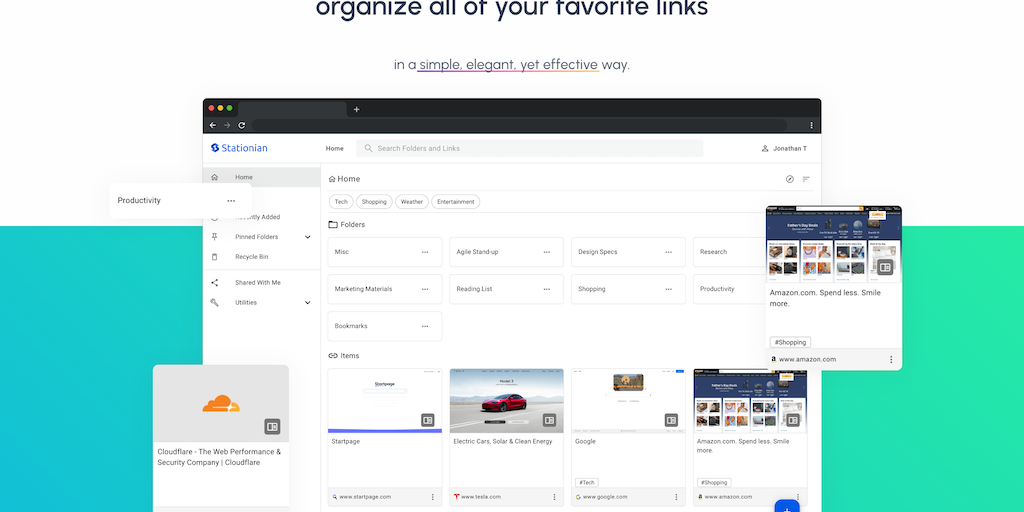The height and width of the screenshot is (512, 1024).
Task: Toggle preview on Google card
Action: 671,421
